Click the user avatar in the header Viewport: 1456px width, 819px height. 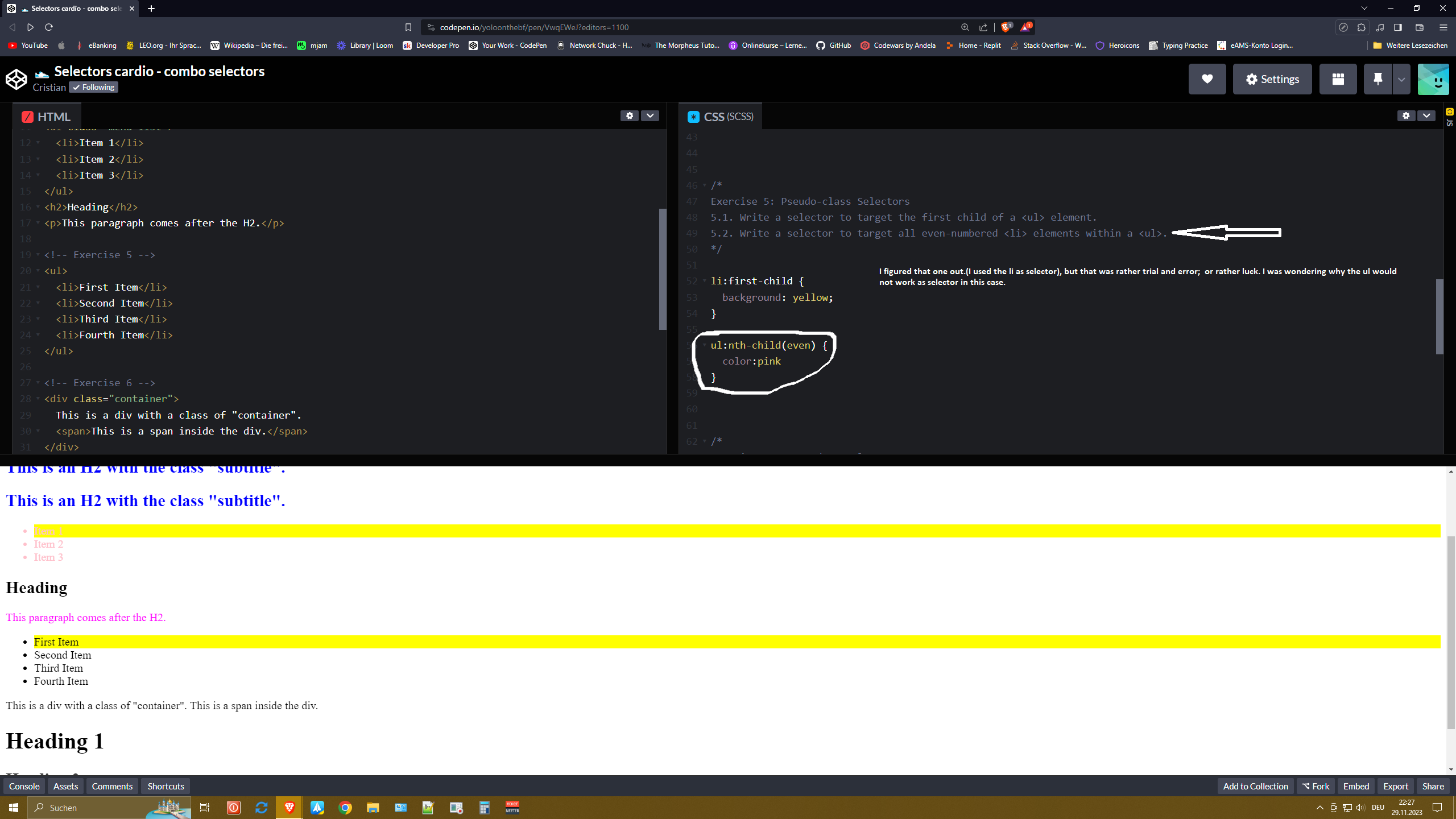click(1433, 79)
